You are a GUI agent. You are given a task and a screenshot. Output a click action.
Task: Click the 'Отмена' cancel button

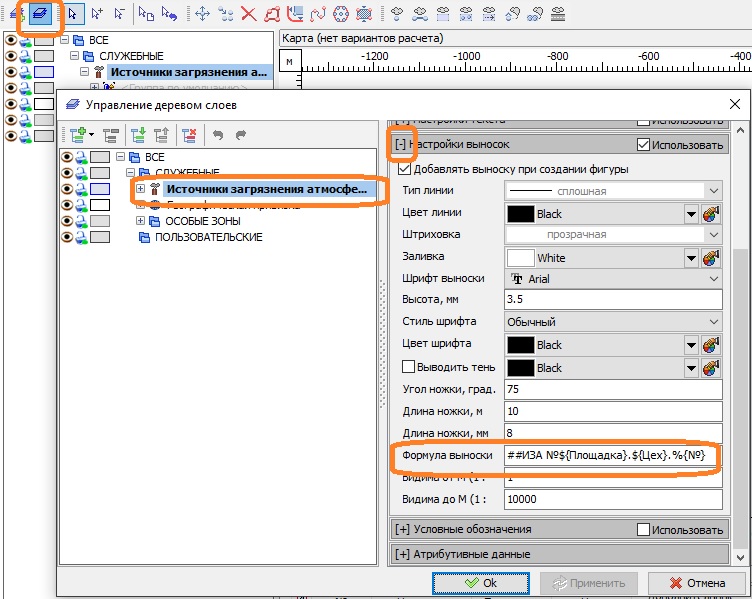(696, 583)
